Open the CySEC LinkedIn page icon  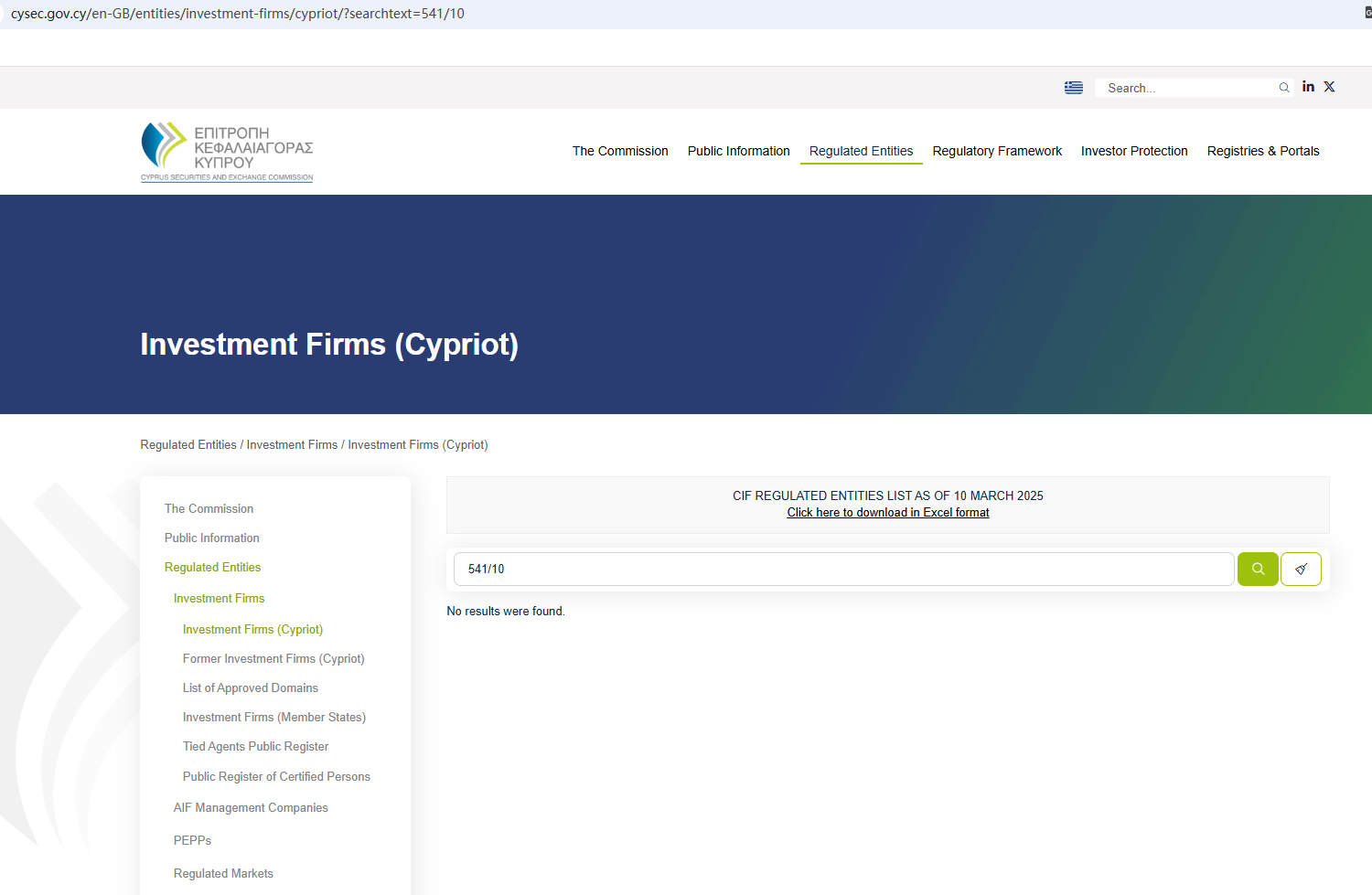click(1308, 87)
